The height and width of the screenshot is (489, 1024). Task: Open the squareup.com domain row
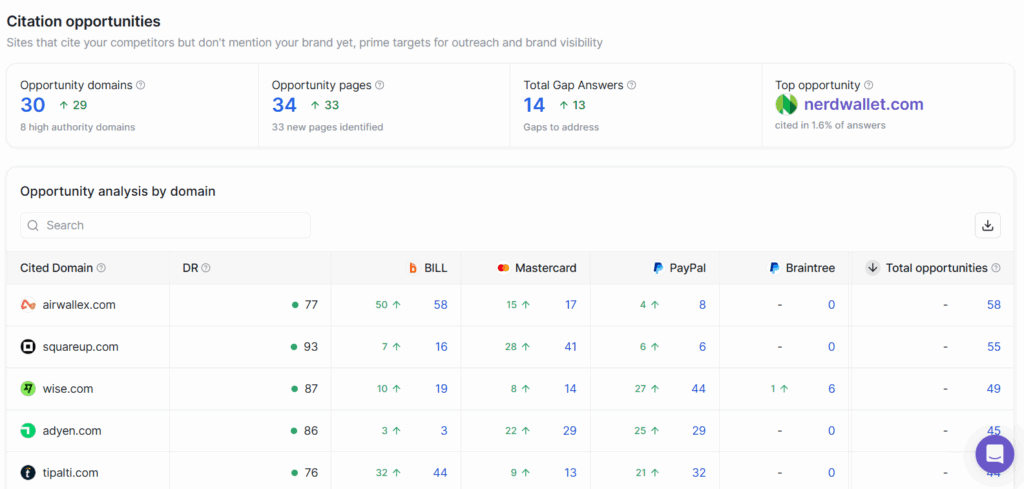80,347
